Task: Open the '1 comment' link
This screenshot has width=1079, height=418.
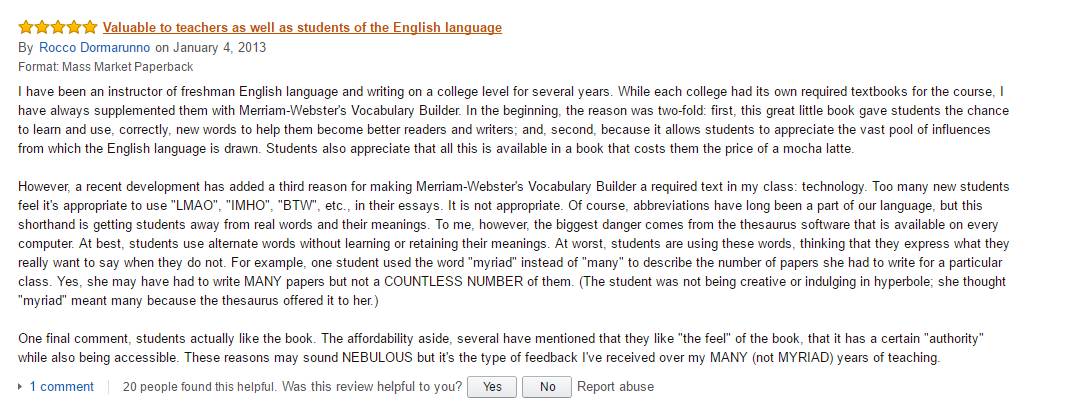Action: click(61, 387)
